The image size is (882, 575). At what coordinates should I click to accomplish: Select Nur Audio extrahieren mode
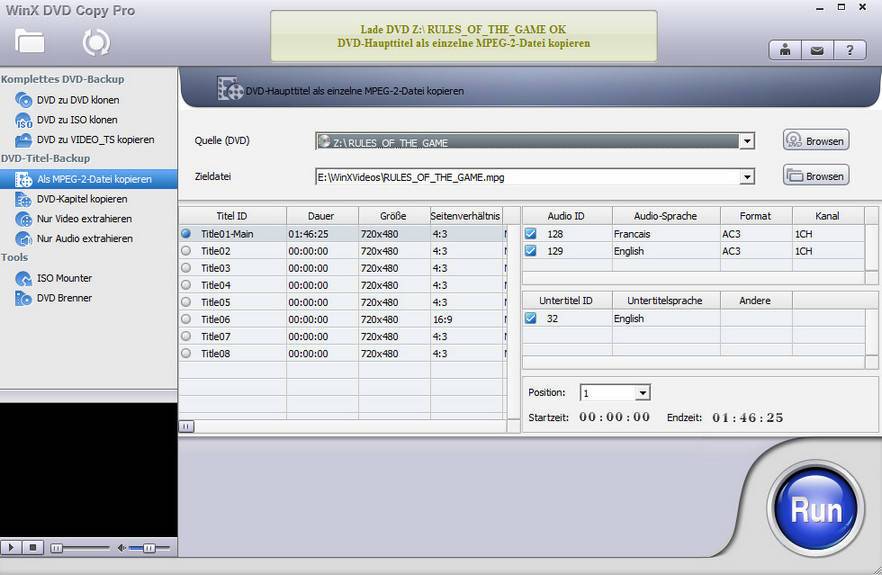[x=85, y=239]
